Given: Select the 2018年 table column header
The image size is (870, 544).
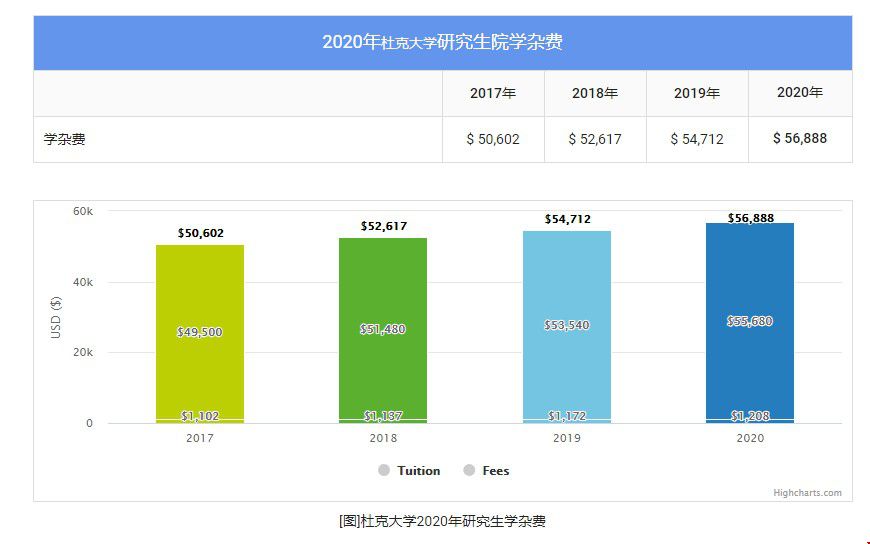Looking at the screenshot, I should 595,93.
